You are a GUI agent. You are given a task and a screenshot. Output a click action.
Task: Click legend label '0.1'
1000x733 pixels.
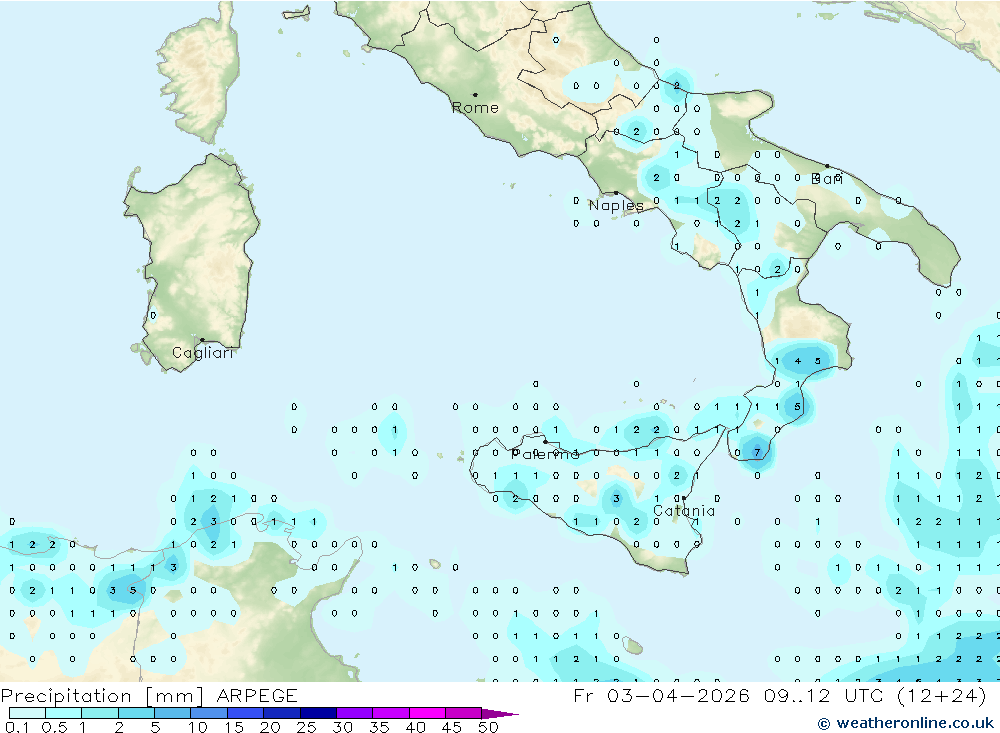(16, 727)
